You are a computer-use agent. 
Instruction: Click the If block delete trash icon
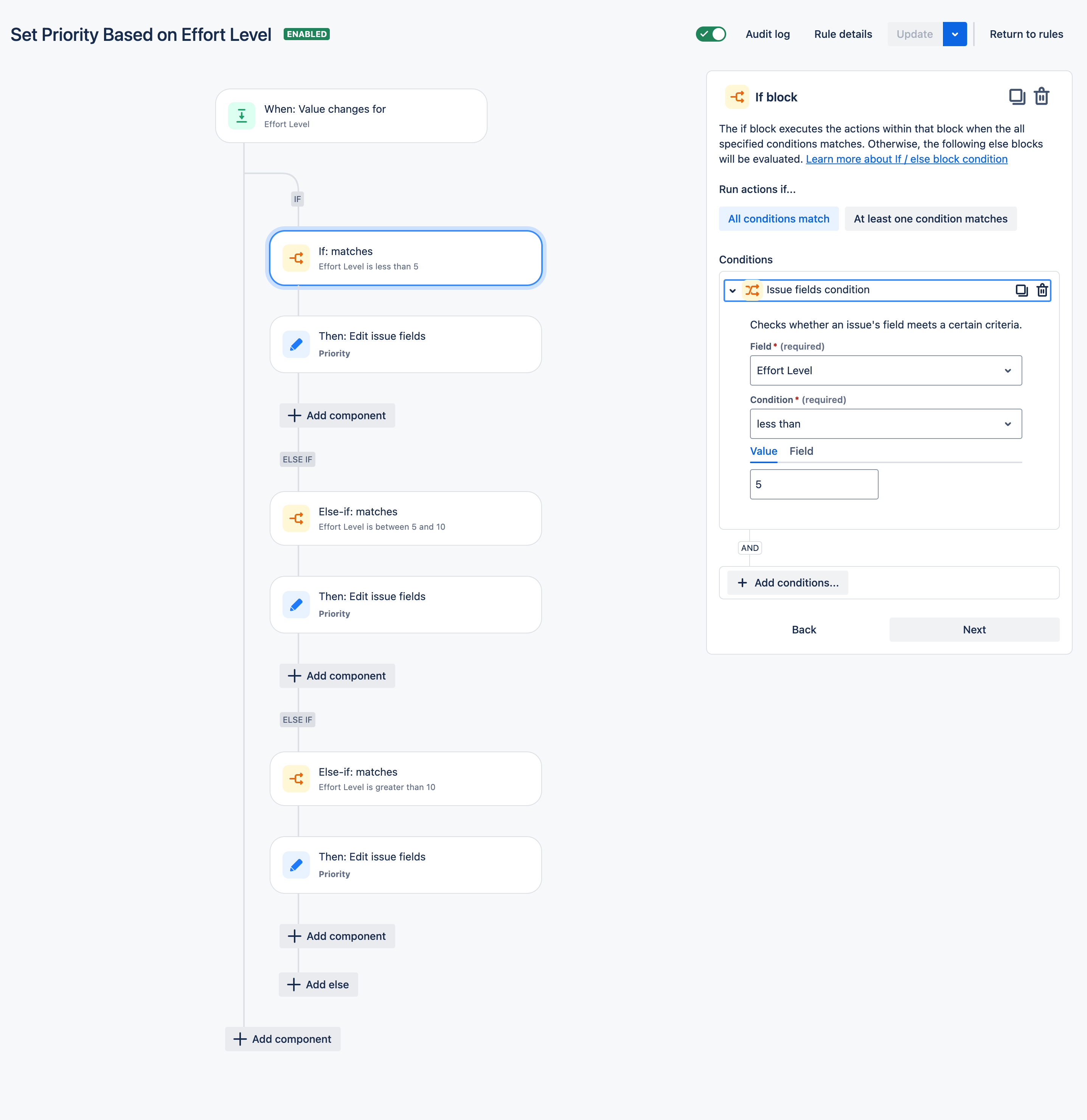click(x=1041, y=96)
